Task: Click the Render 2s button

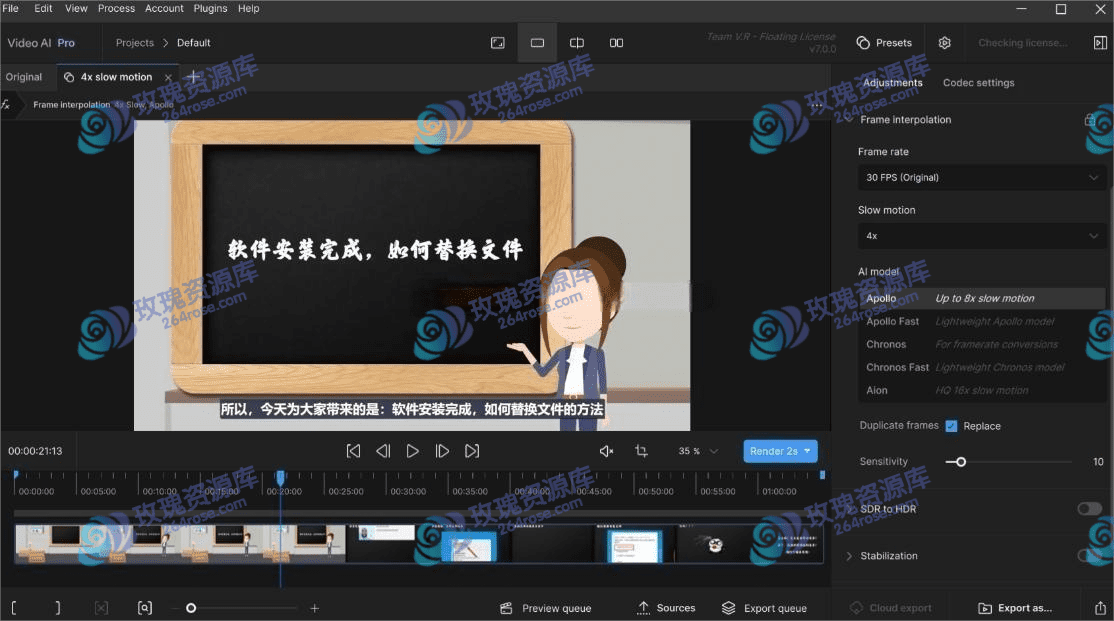Action: pos(780,451)
